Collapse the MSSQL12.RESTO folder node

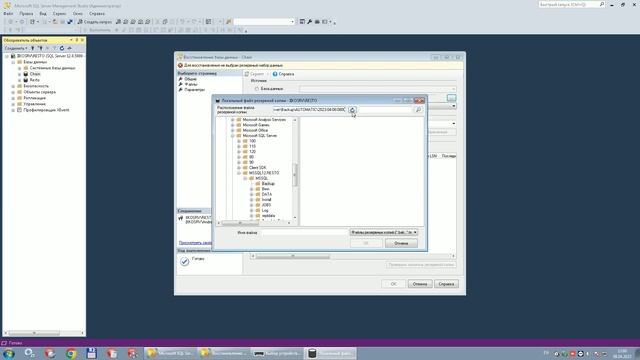click(239, 173)
